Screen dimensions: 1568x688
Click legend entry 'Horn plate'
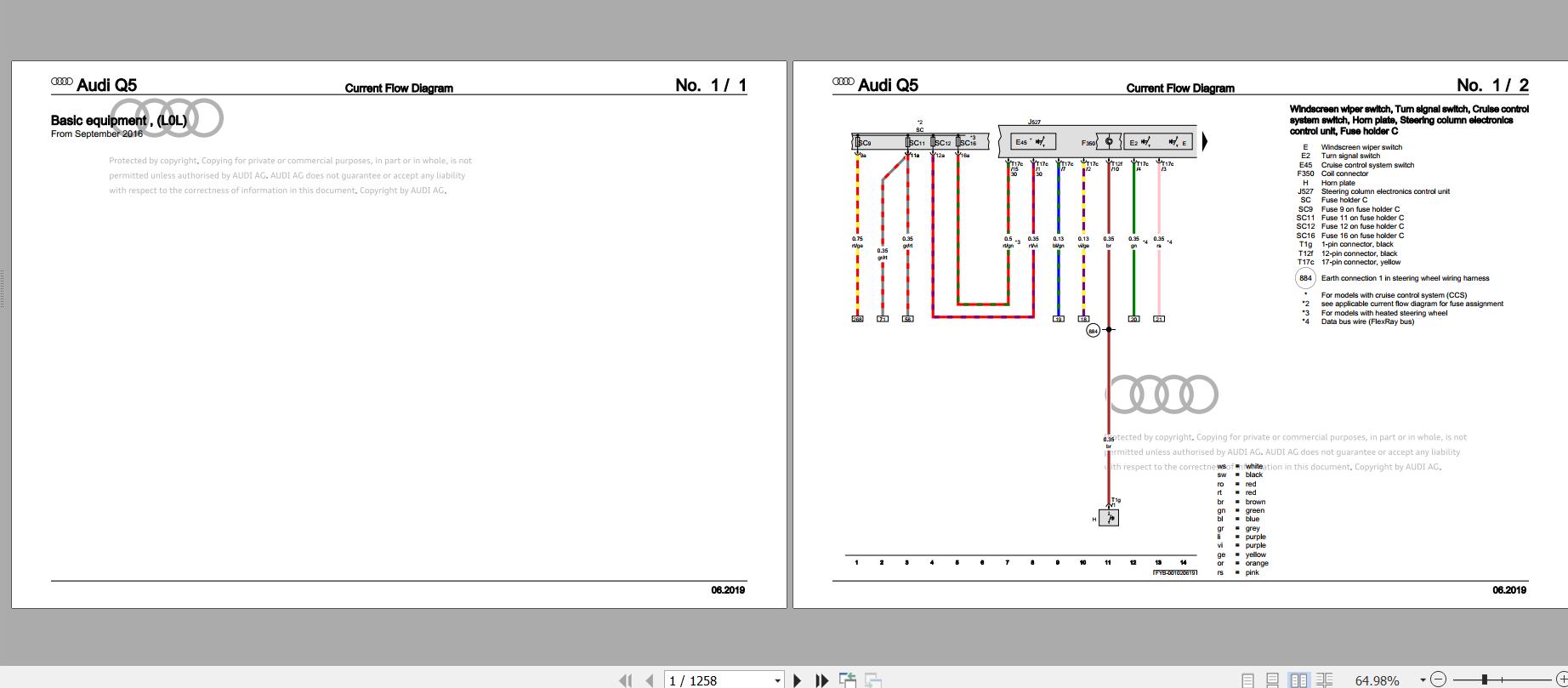pos(1338,183)
